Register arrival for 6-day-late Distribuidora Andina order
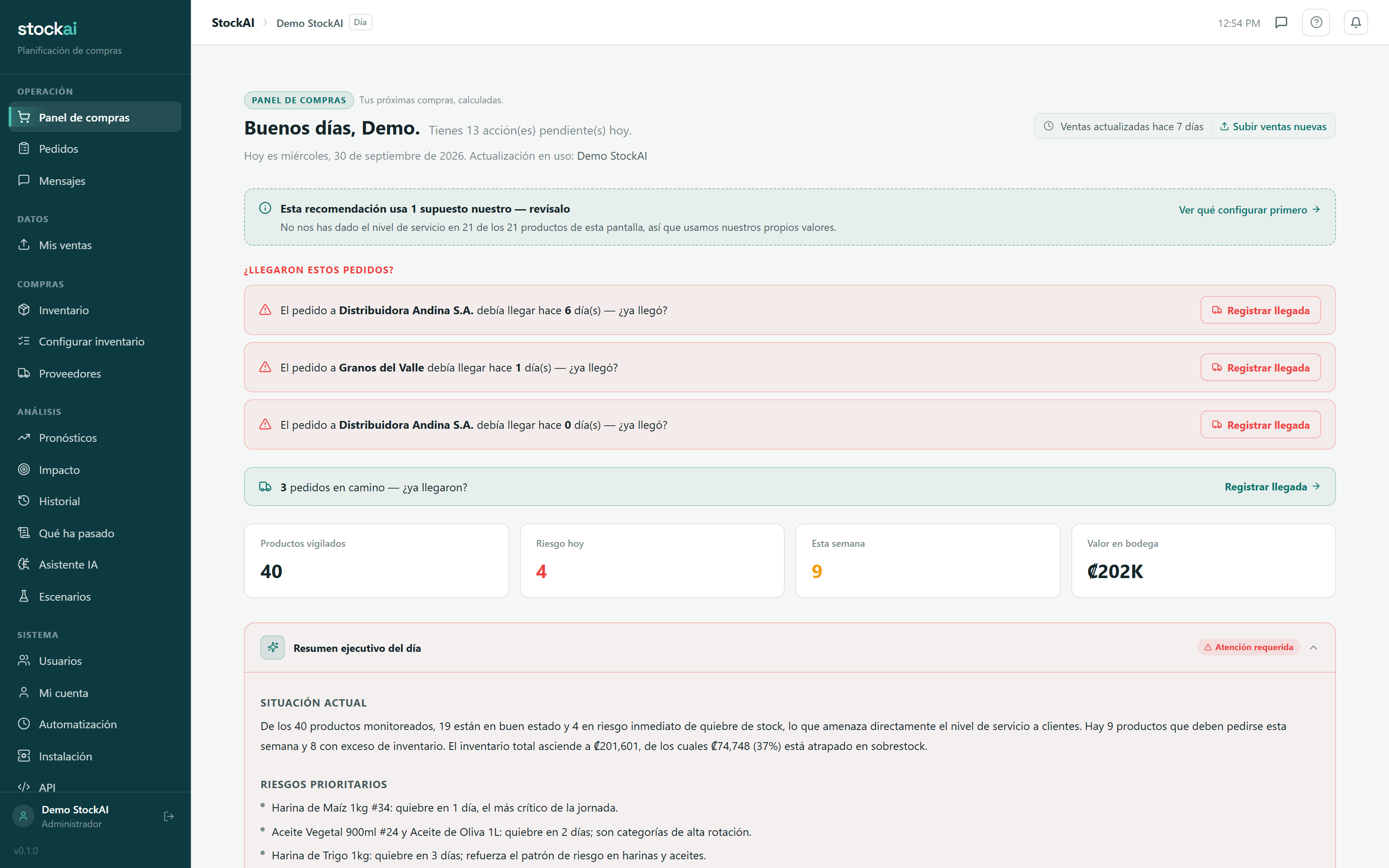Image resolution: width=1389 pixels, height=868 pixels. click(1261, 310)
